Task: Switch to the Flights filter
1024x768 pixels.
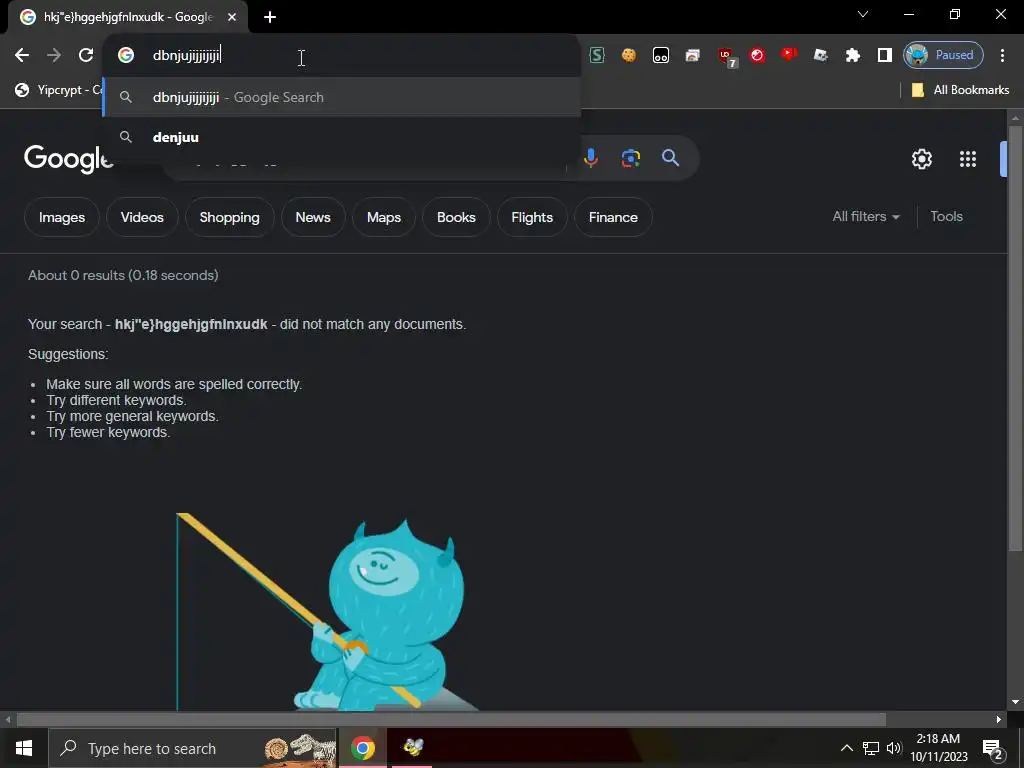Action: [x=532, y=217]
